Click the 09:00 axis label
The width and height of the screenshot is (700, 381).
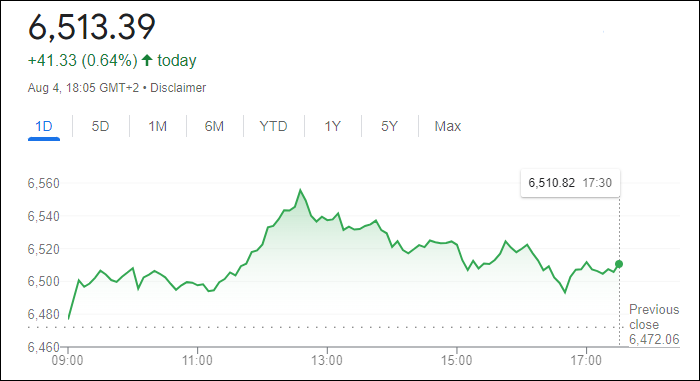[x=67, y=360]
